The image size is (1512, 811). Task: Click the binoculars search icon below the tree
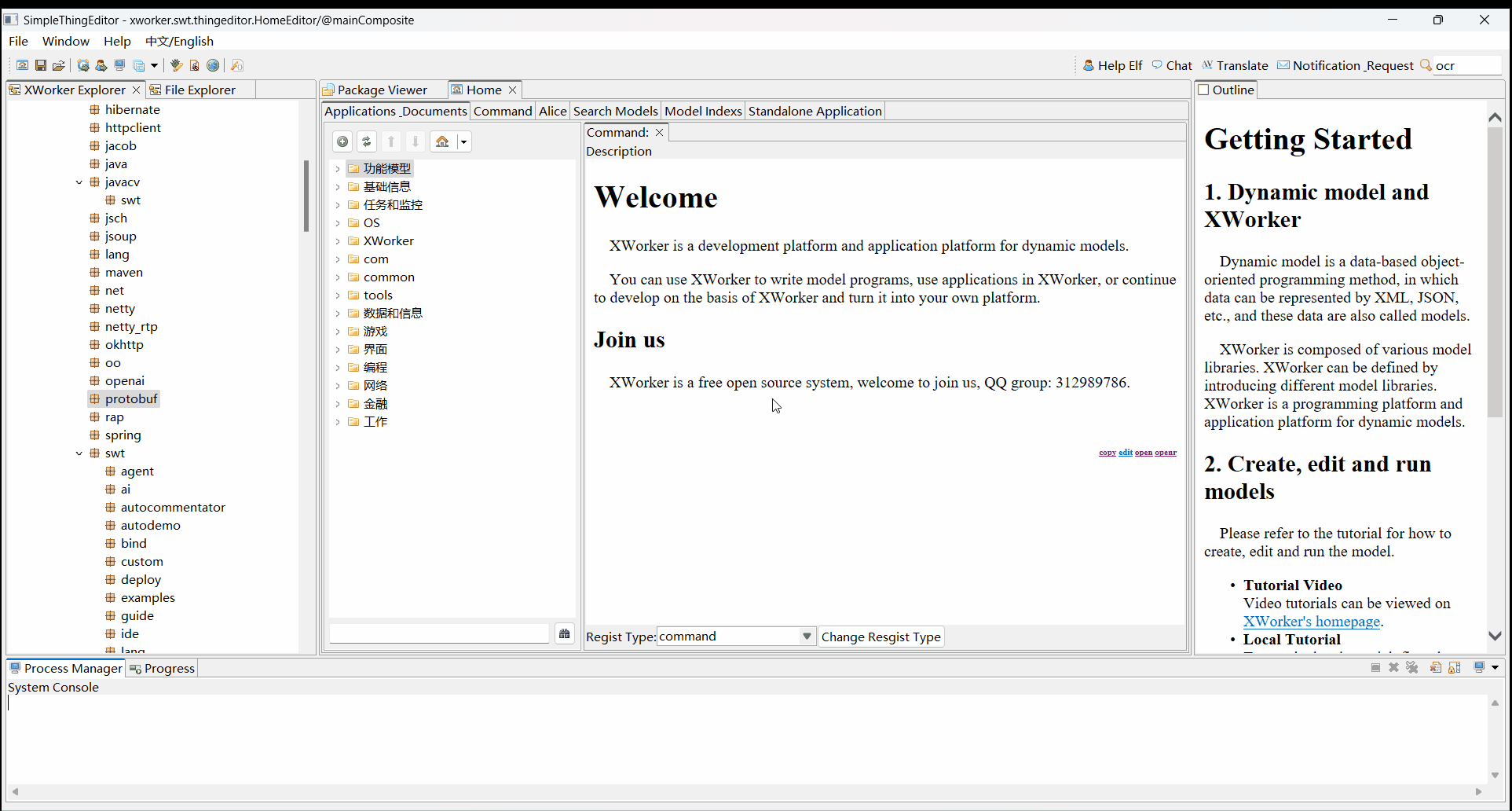(x=564, y=633)
